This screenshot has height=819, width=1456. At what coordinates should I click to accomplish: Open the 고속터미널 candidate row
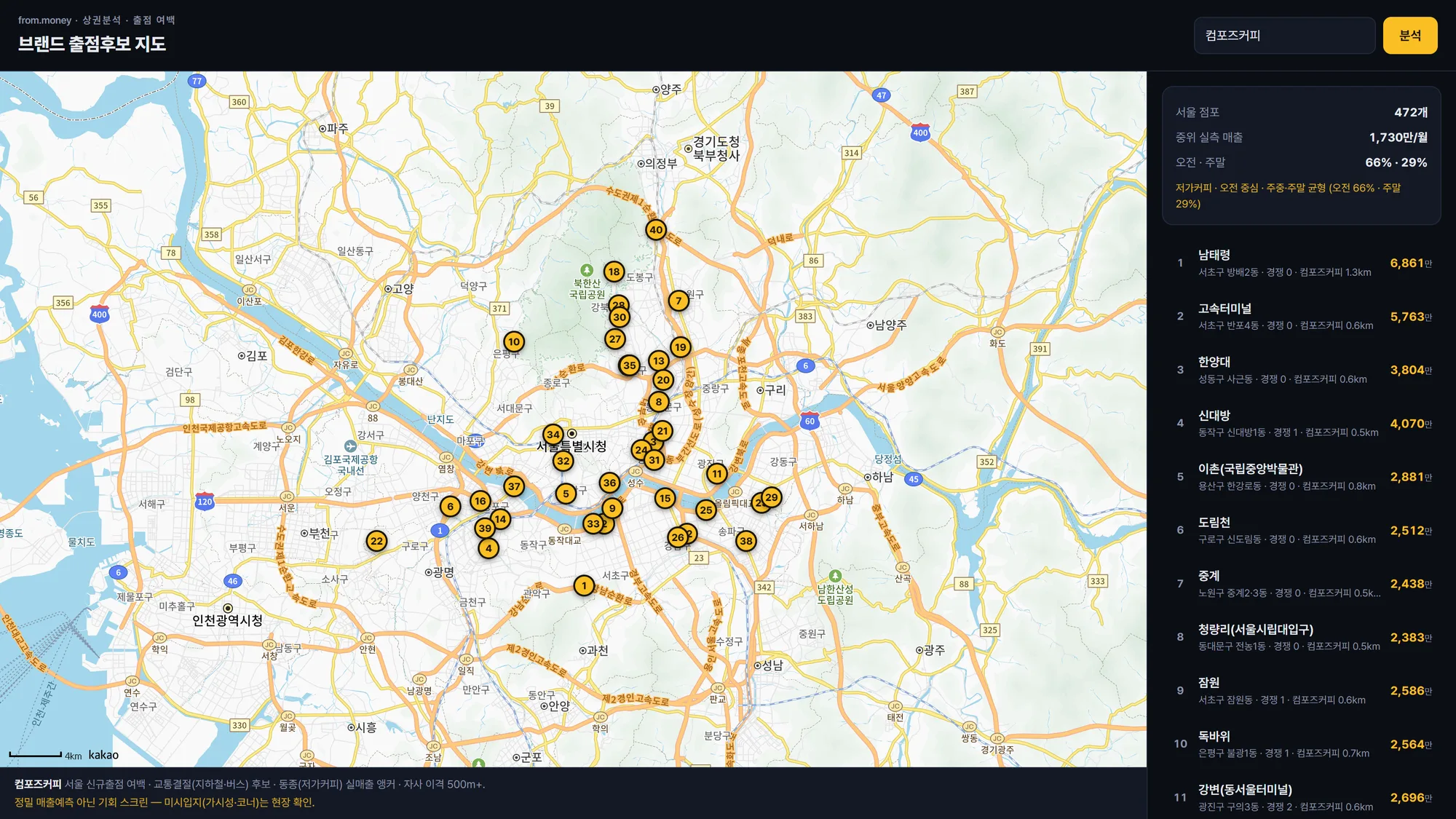coord(1302,317)
